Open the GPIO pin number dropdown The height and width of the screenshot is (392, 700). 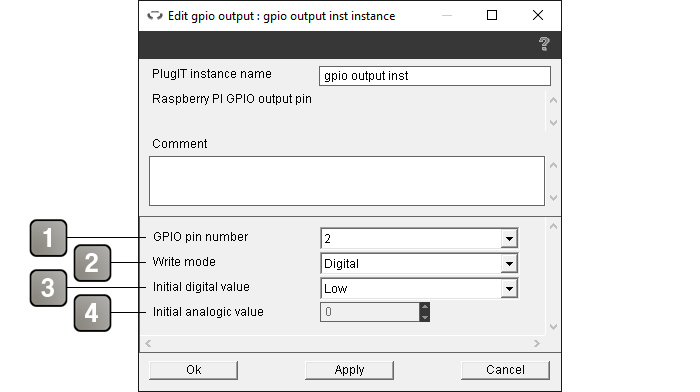(509, 238)
